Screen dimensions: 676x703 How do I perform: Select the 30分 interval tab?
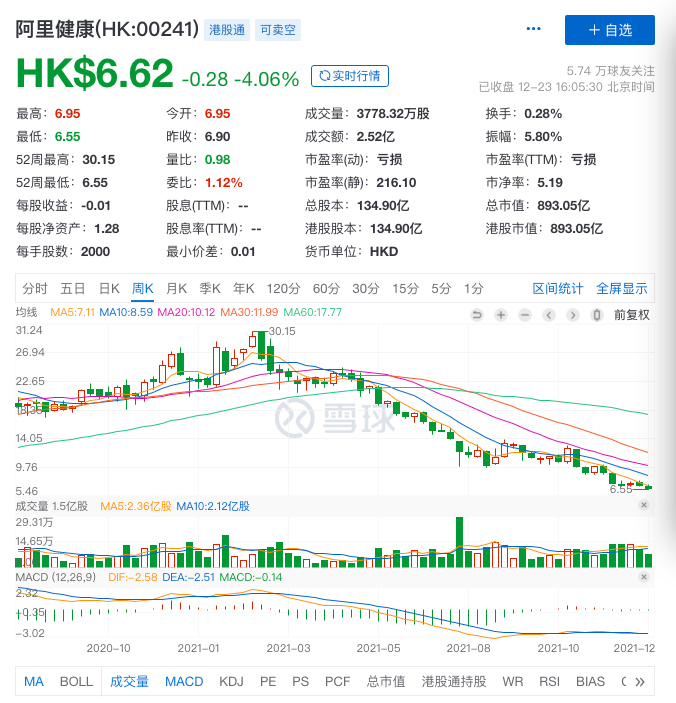(x=366, y=288)
